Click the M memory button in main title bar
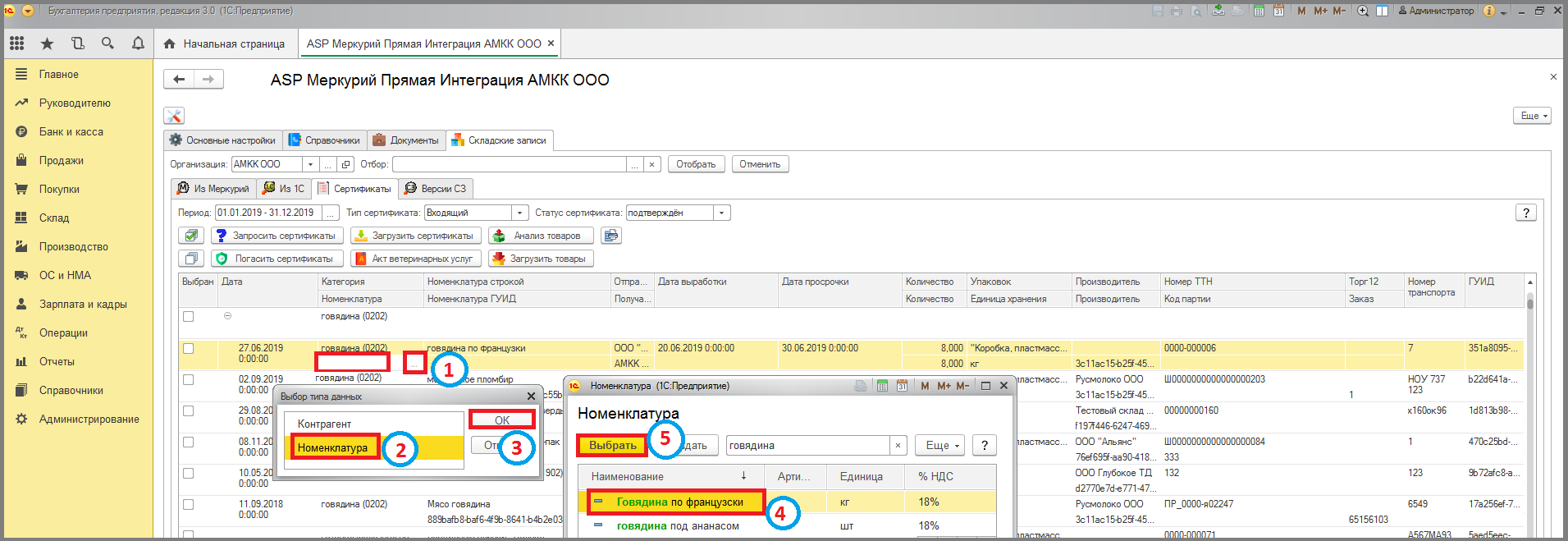Screen dimensions: 1568x541 (x=1301, y=11)
